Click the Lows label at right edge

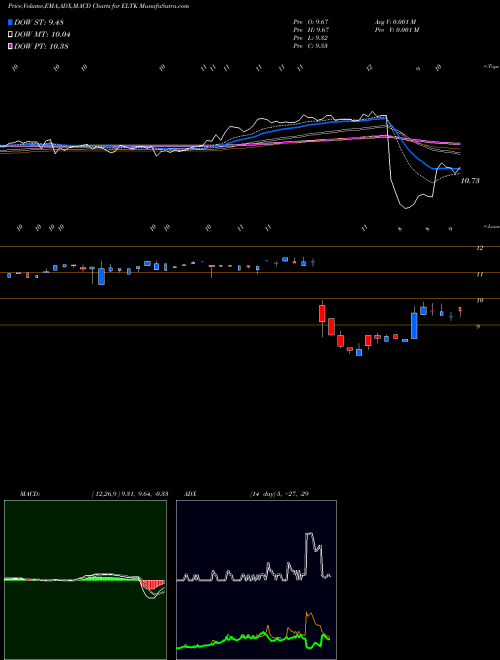click(492, 226)
